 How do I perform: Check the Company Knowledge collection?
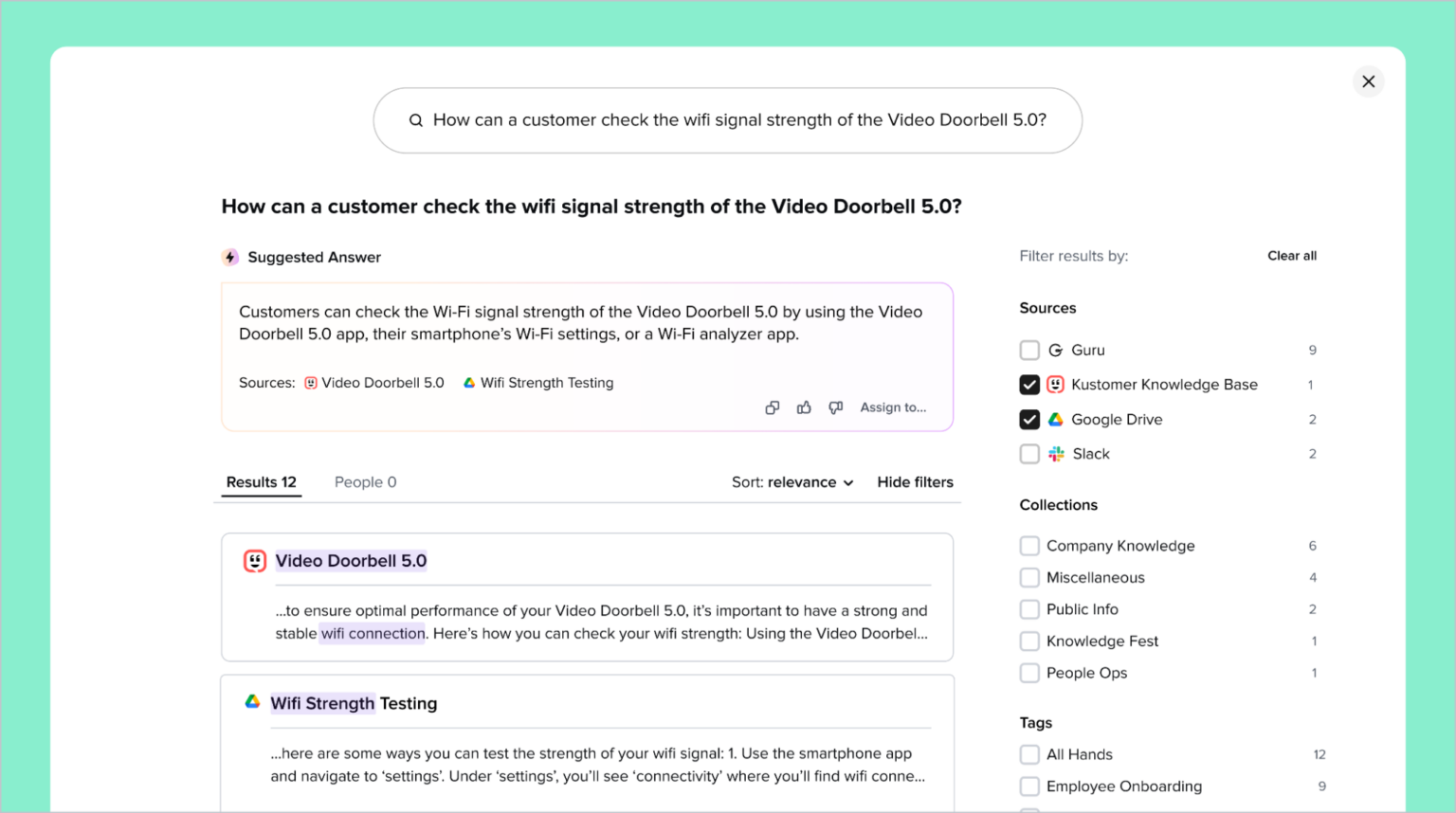click(1029, 546)
